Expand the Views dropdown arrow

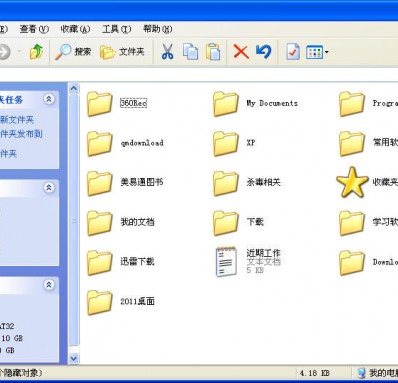326,52
